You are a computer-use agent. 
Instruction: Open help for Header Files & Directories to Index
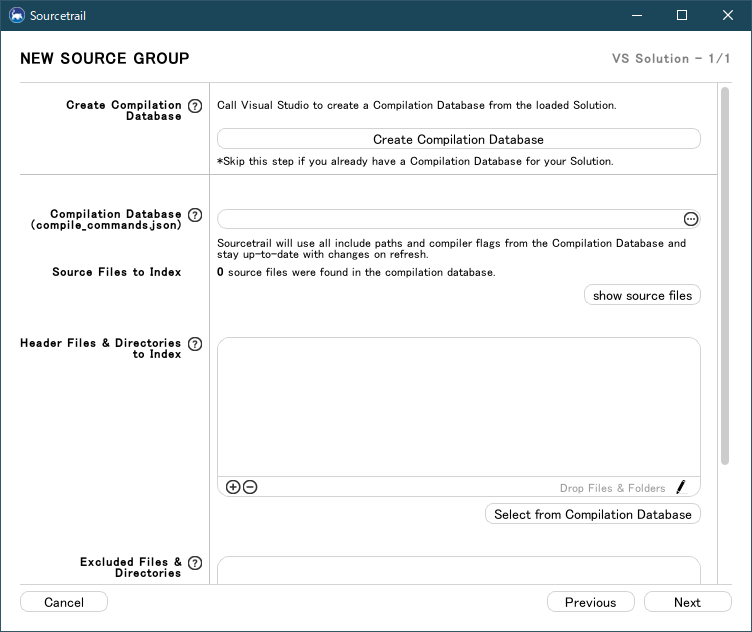195,344
